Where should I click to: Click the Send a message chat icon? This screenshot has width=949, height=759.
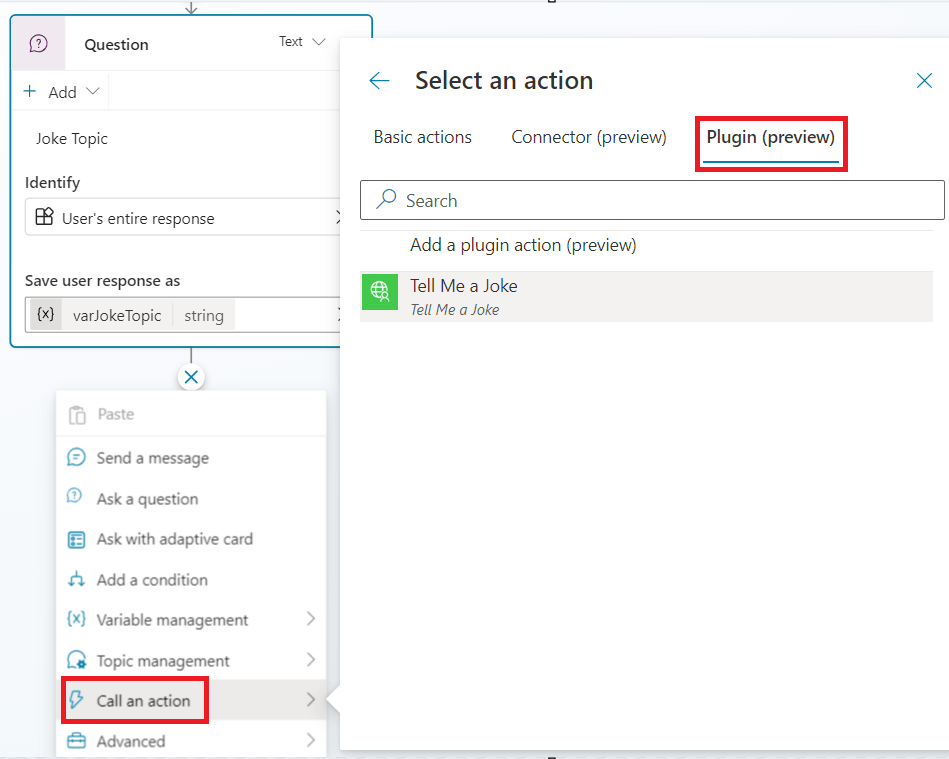coord(76,458)
